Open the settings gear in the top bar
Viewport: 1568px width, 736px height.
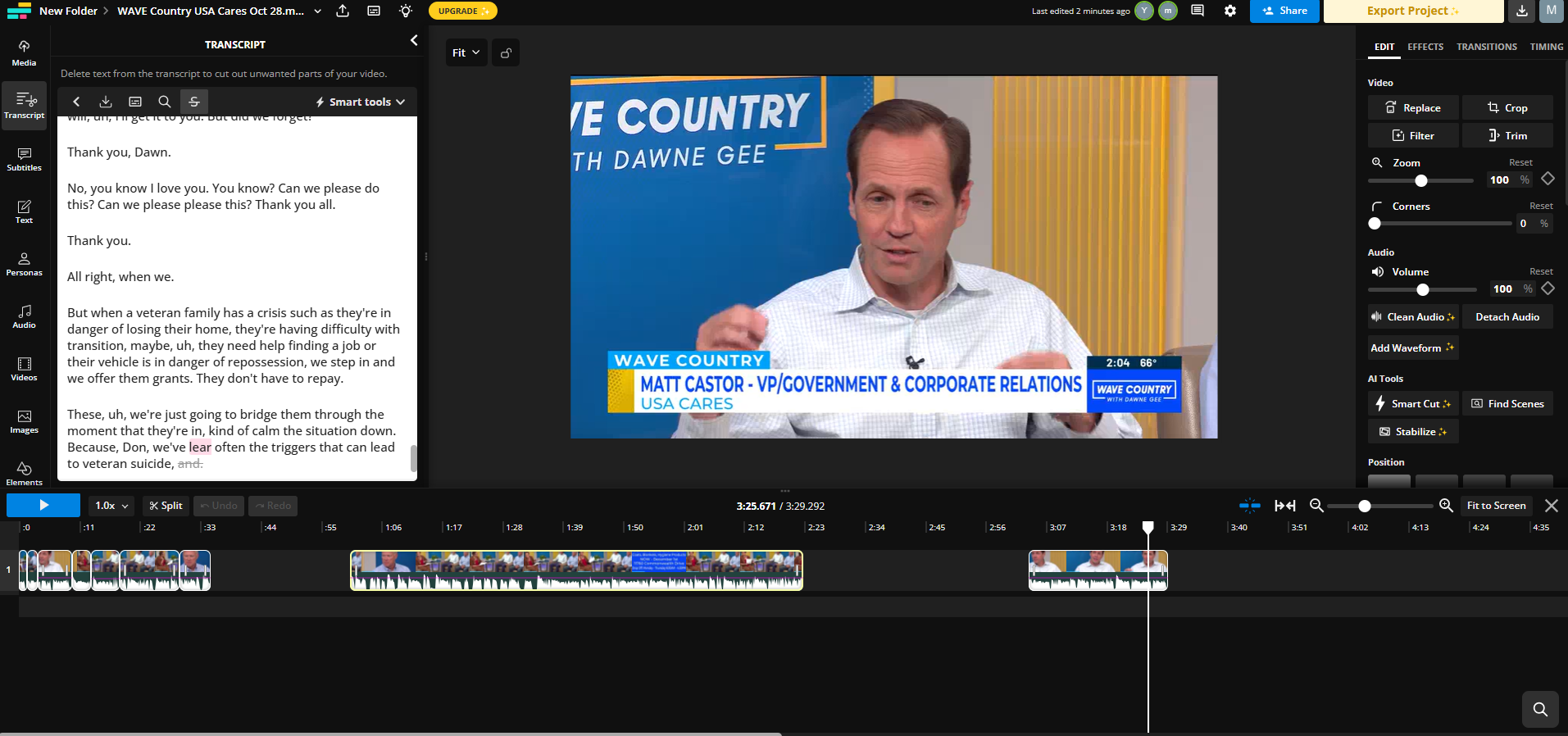coord(1230,11)
